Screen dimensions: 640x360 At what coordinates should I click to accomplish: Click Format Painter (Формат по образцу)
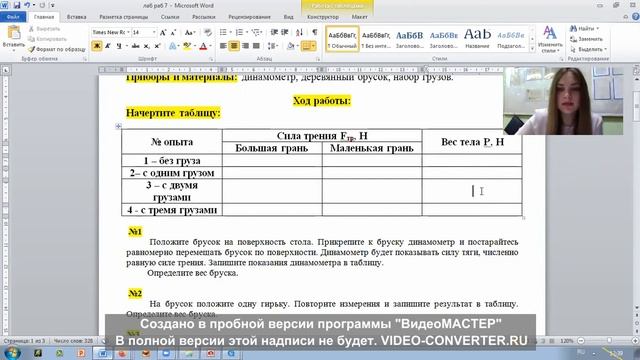57,49
